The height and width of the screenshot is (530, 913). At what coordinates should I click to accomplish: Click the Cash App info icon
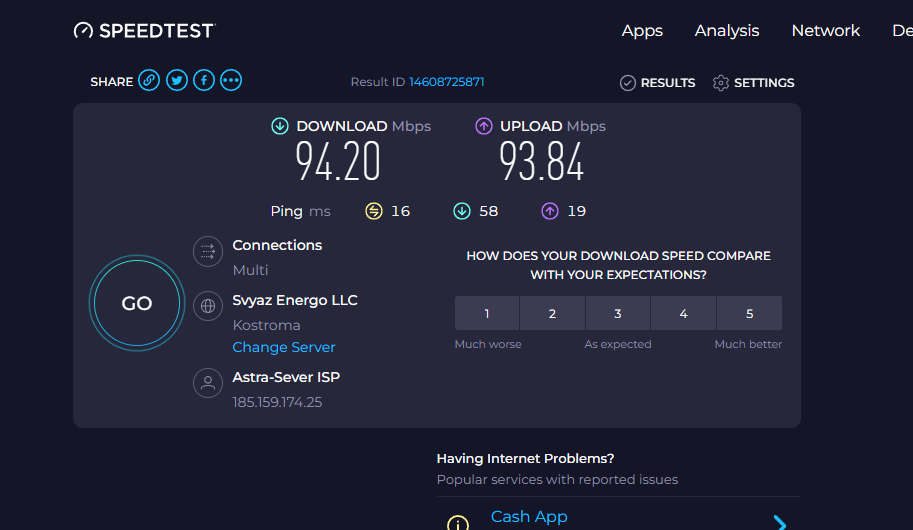coord(458,523)
